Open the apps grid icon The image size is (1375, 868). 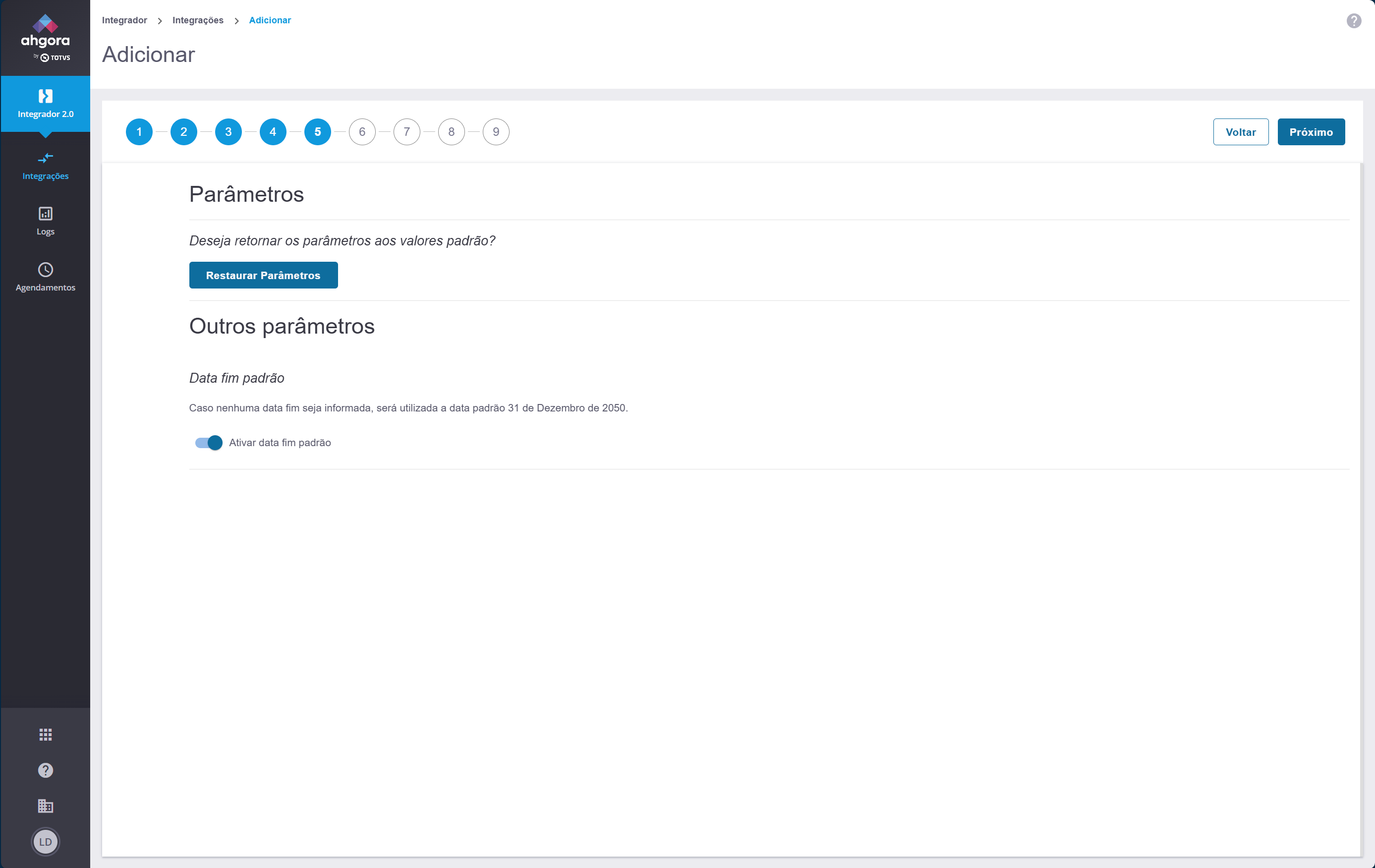point(45,734)
